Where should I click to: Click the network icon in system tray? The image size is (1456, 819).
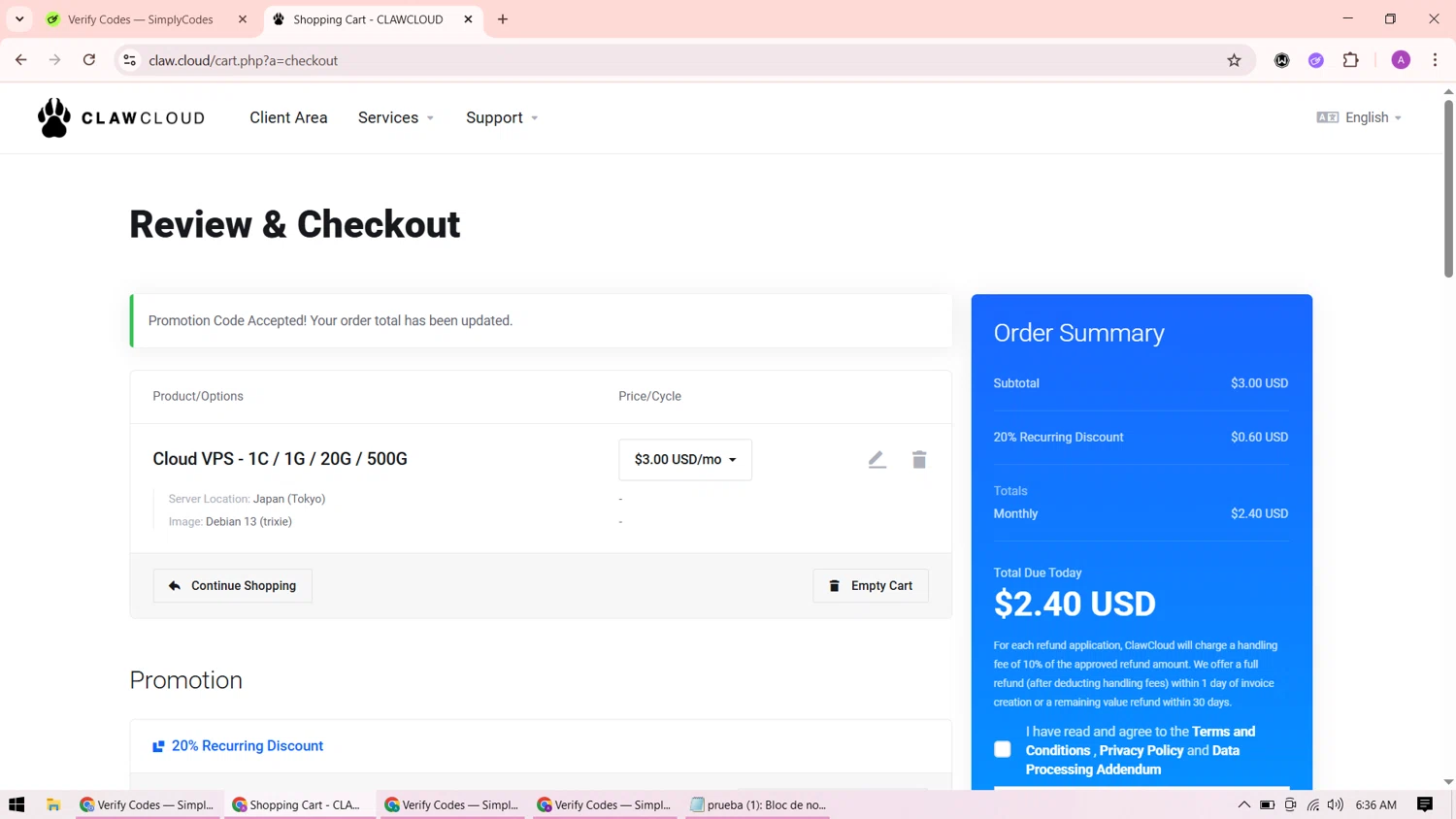[1313, 804]
